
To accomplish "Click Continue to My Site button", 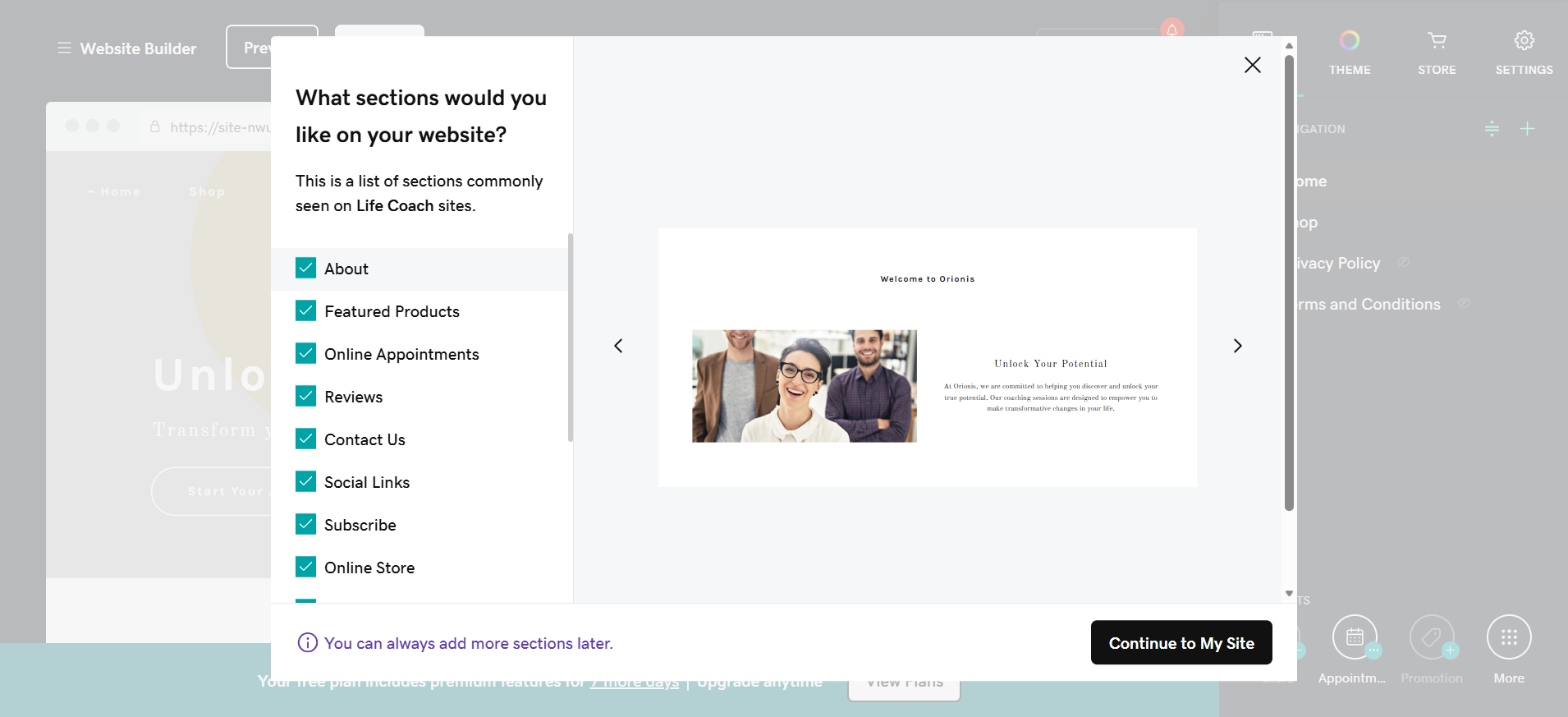I will pos(1181,642).
